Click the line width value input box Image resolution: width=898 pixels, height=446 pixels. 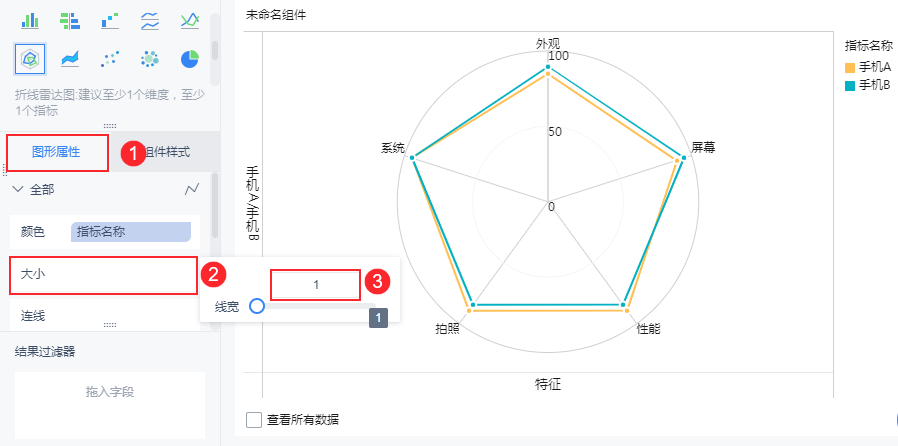pos(315,285)
